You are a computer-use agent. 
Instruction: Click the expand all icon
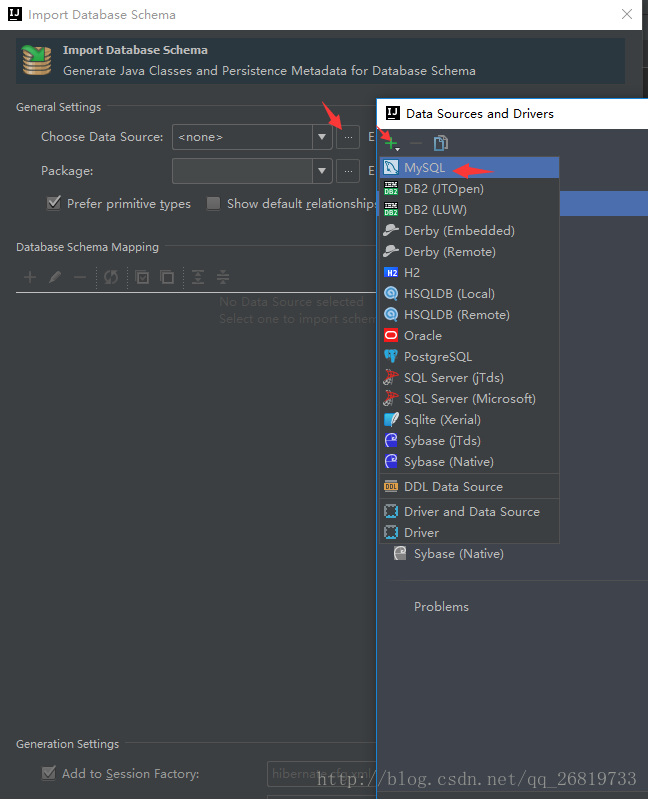tap(198, 277)
